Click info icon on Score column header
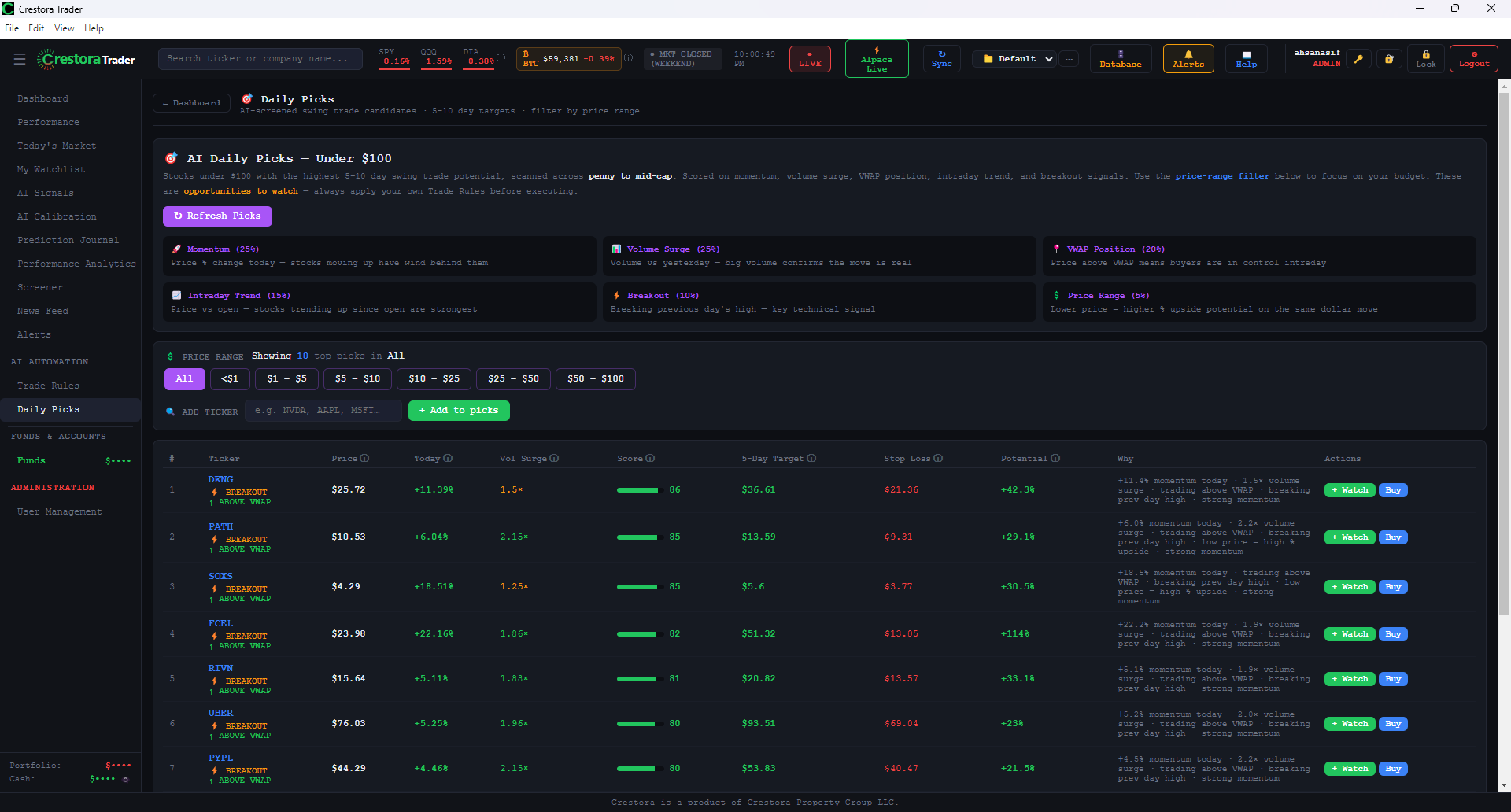Viewport: 1511px width, 812px height. (x=650, y=458)
